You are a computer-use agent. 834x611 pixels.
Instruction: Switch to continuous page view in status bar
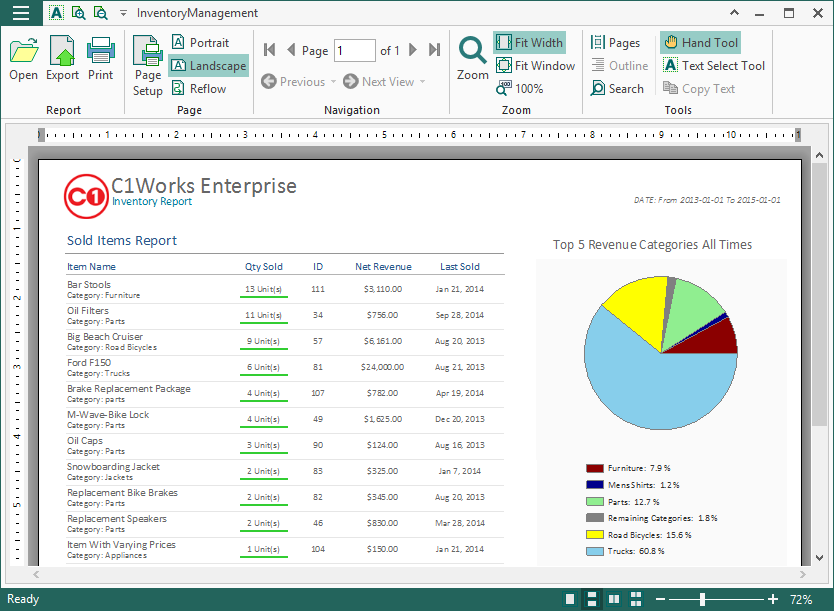point(591,599)
